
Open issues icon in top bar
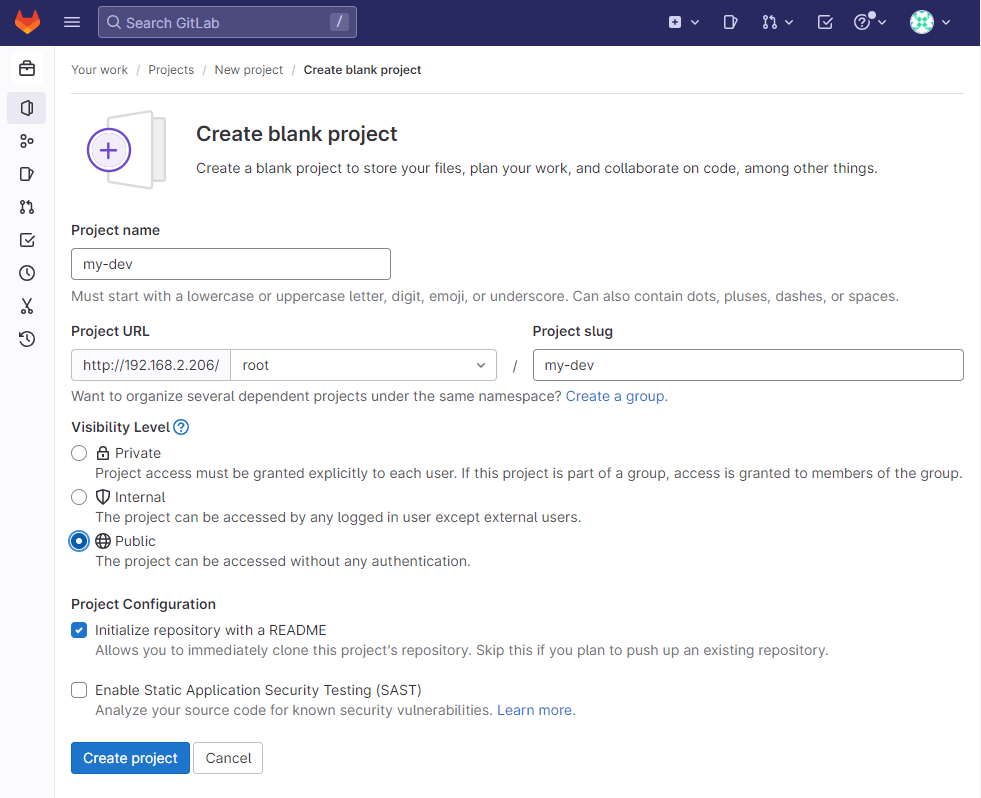tap(730, 23)
